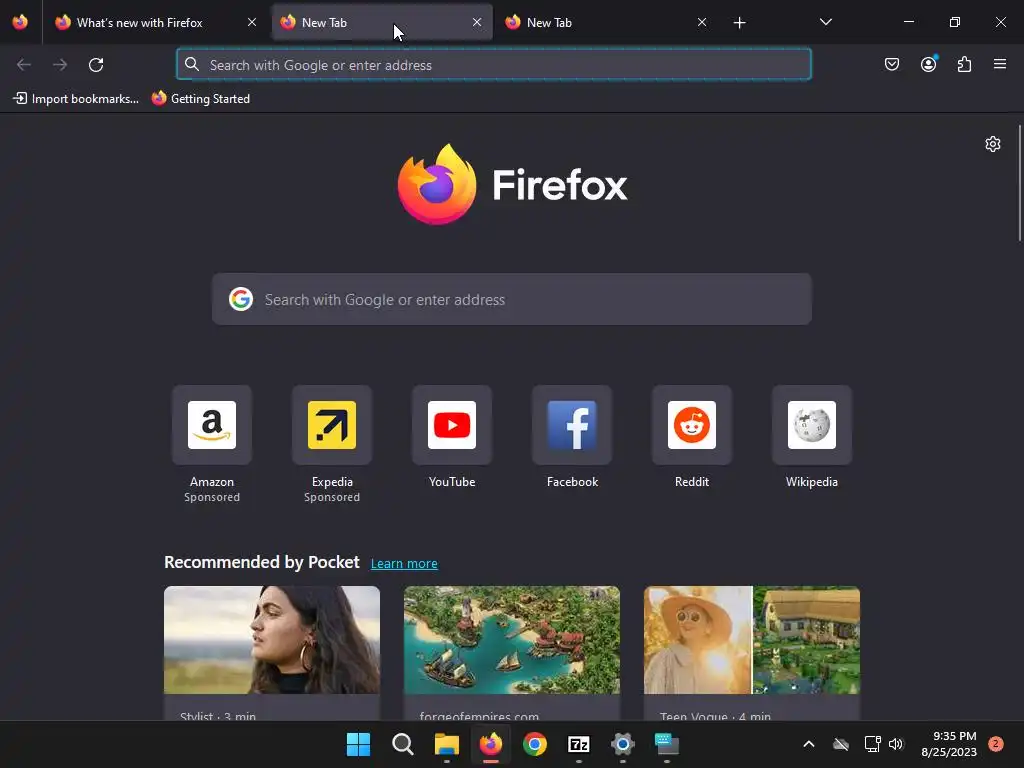
Task: Click Learn more link beside Pocket heading
Action: [404, 564]
